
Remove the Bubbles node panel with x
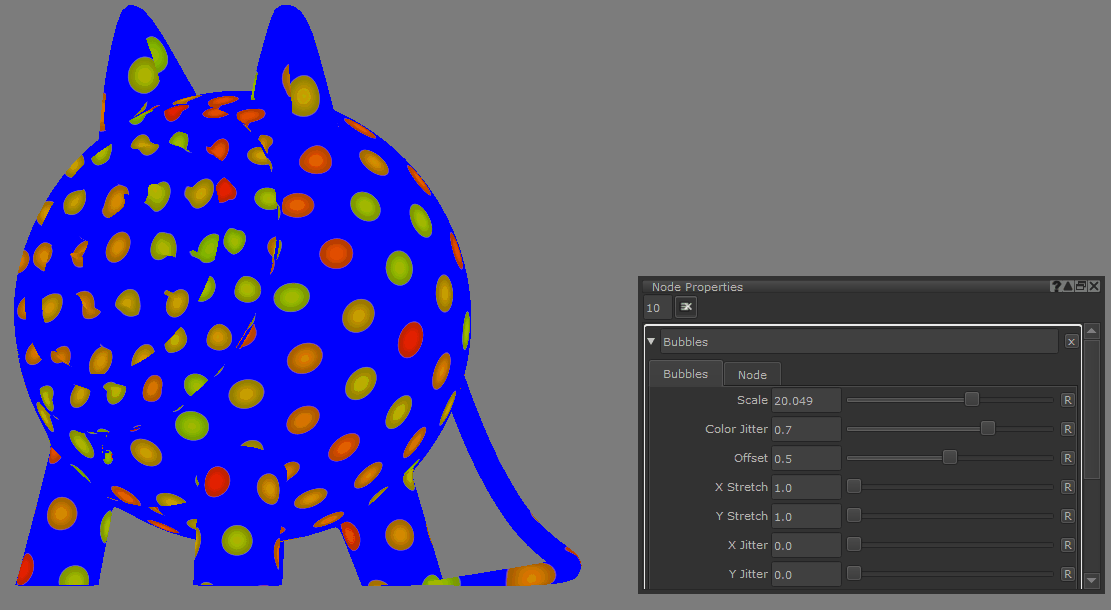1071,342
